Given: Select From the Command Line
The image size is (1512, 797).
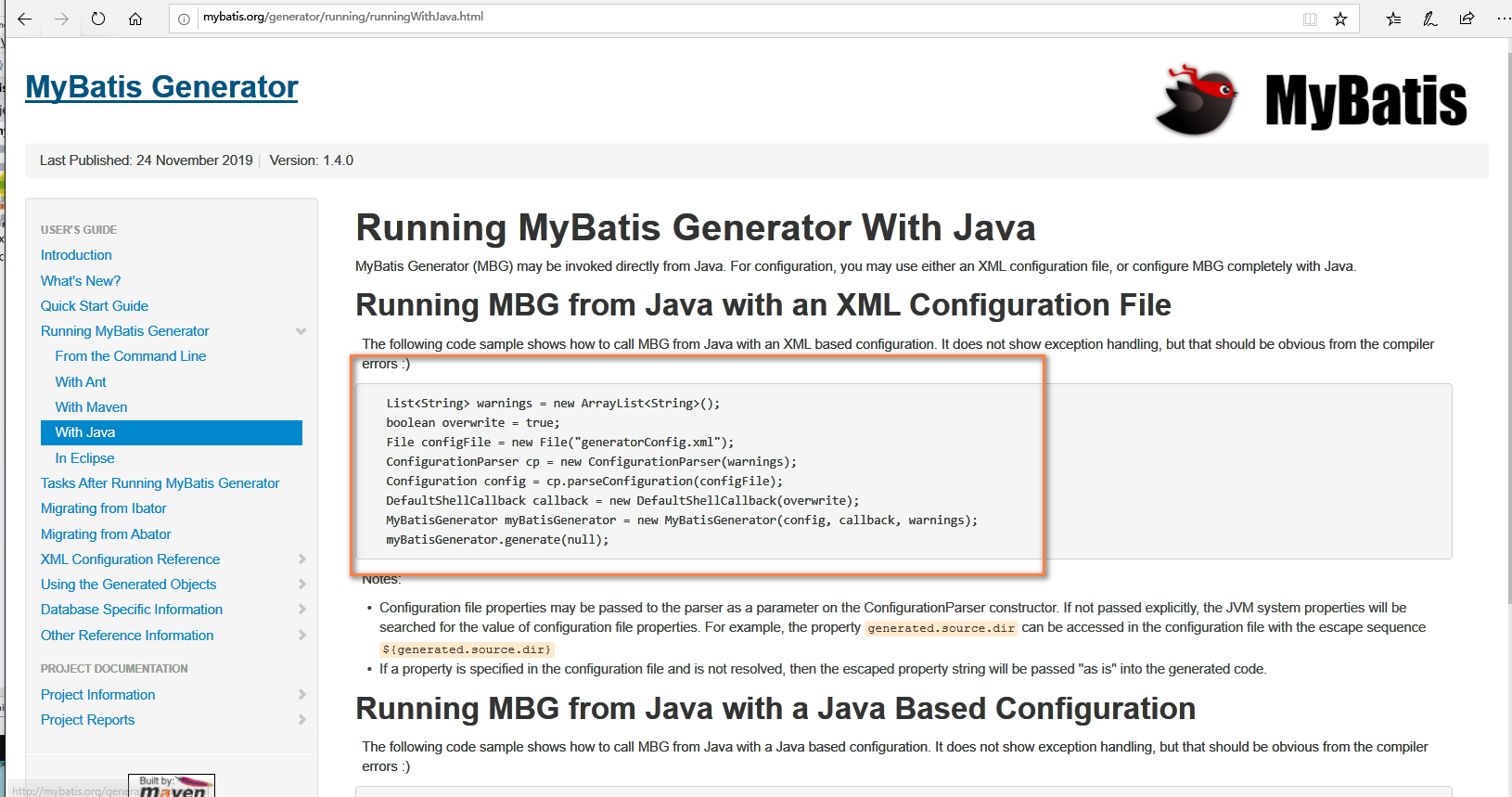Looking at the screenshot, I should 131,356.
